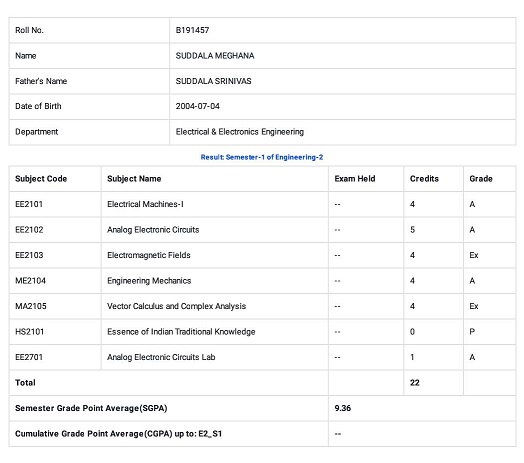Select the Electromagnetic Fields row name
Screen dimensions: 524x463
(x=149, y=255)
